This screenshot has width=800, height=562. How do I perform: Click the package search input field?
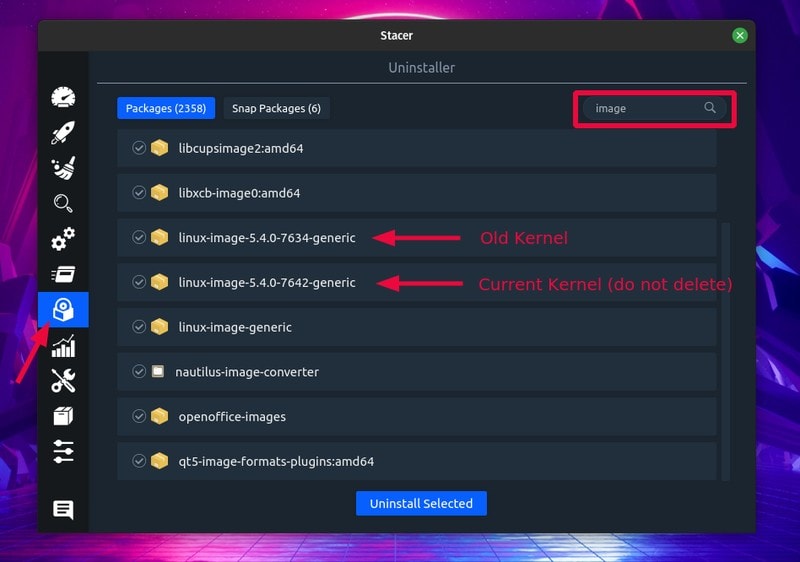(645, 108)
